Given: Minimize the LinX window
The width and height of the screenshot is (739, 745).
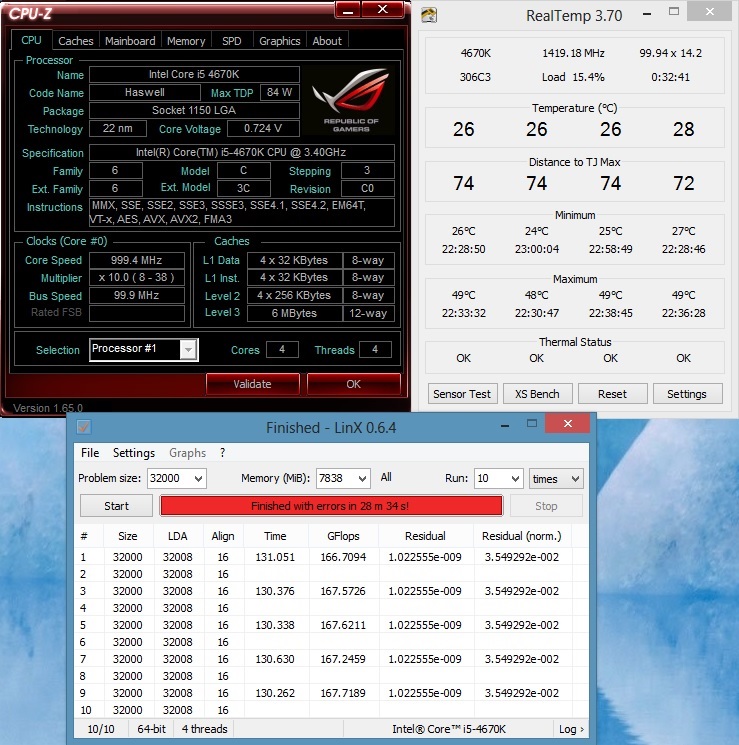Looking at the screenshot, I should pos(505,426).
